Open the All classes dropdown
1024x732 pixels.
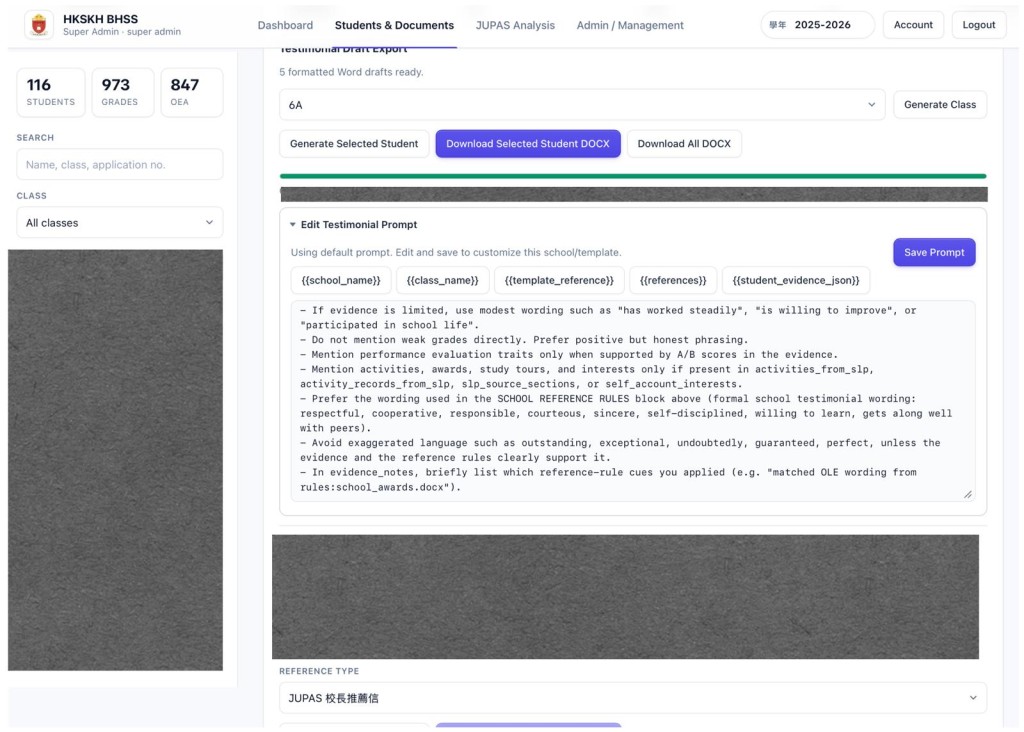120,223
